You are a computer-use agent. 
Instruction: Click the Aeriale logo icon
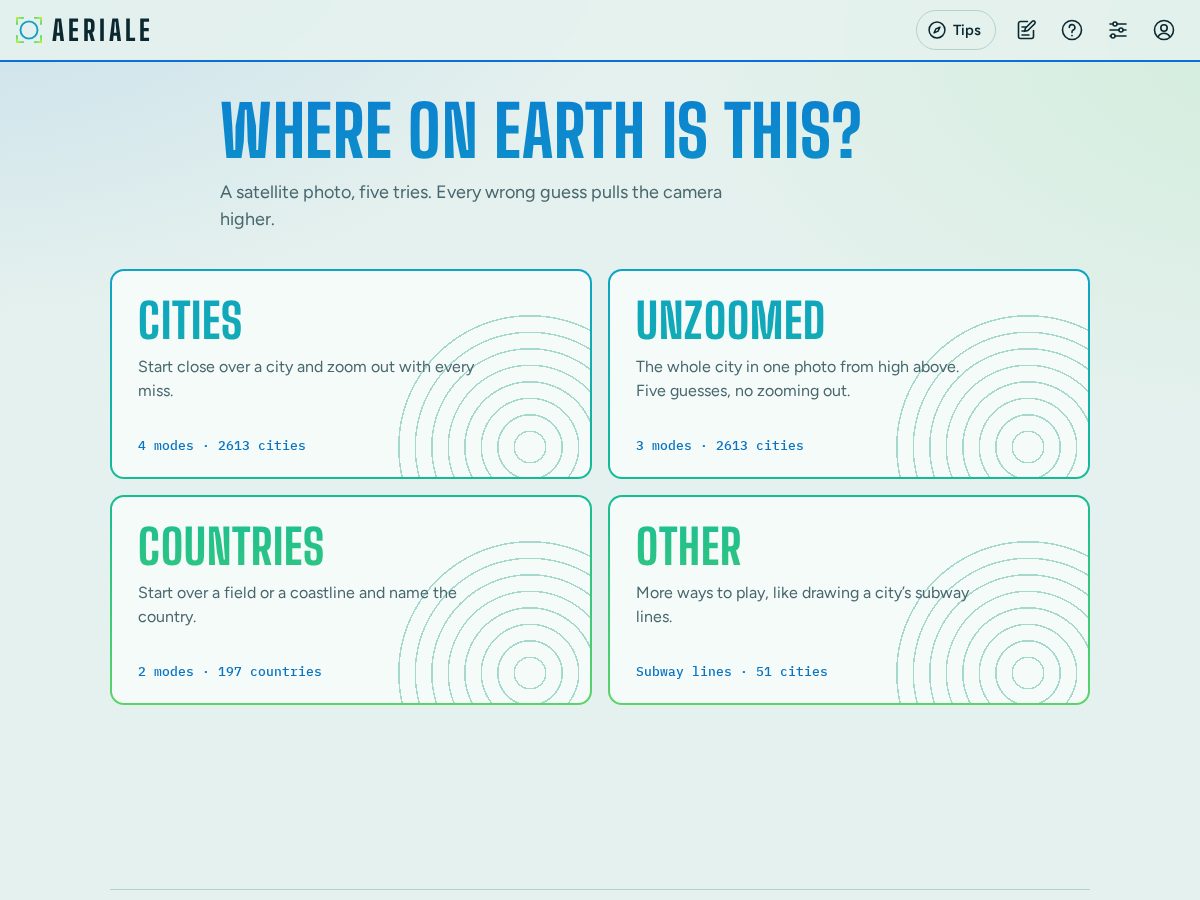[29, 30]
